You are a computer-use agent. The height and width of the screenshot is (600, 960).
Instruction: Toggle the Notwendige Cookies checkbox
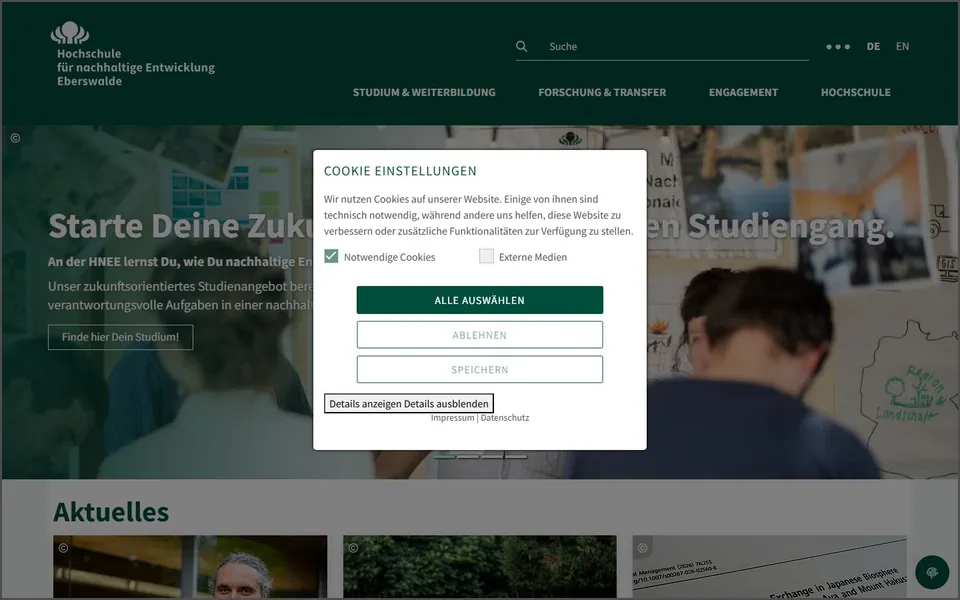(331, 256)
